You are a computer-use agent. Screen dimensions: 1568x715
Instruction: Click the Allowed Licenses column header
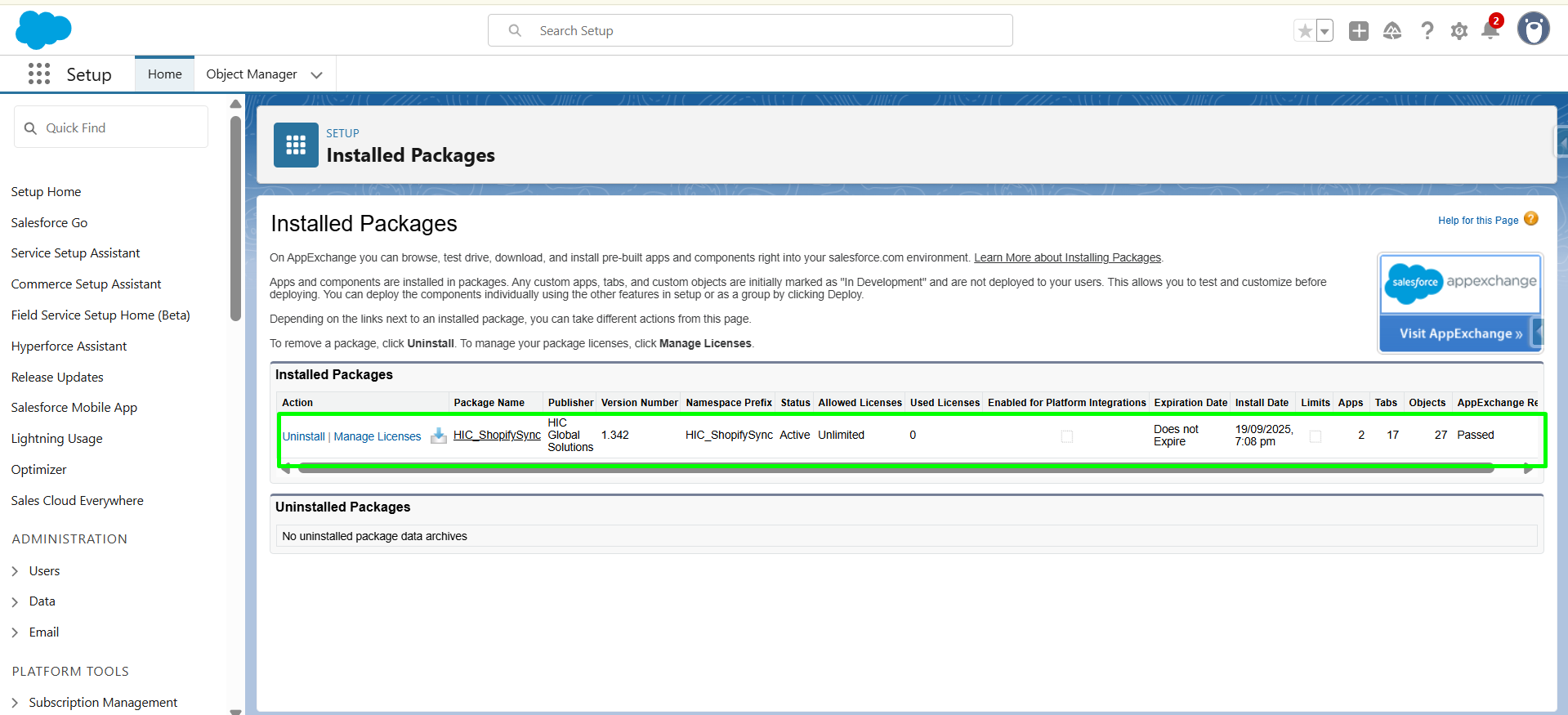[x=860, y=403]
